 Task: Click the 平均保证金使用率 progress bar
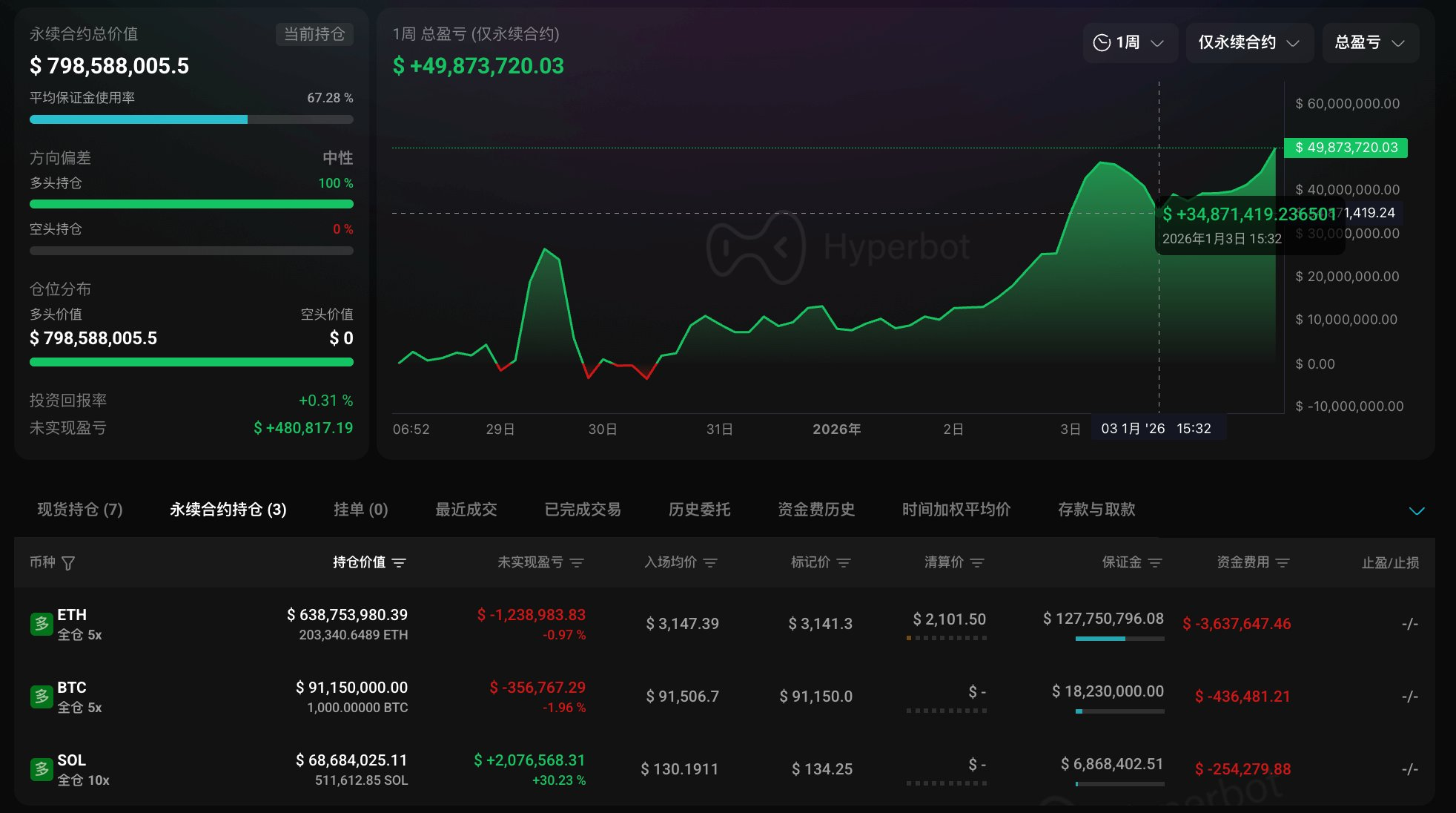click(x=191, y=119)
